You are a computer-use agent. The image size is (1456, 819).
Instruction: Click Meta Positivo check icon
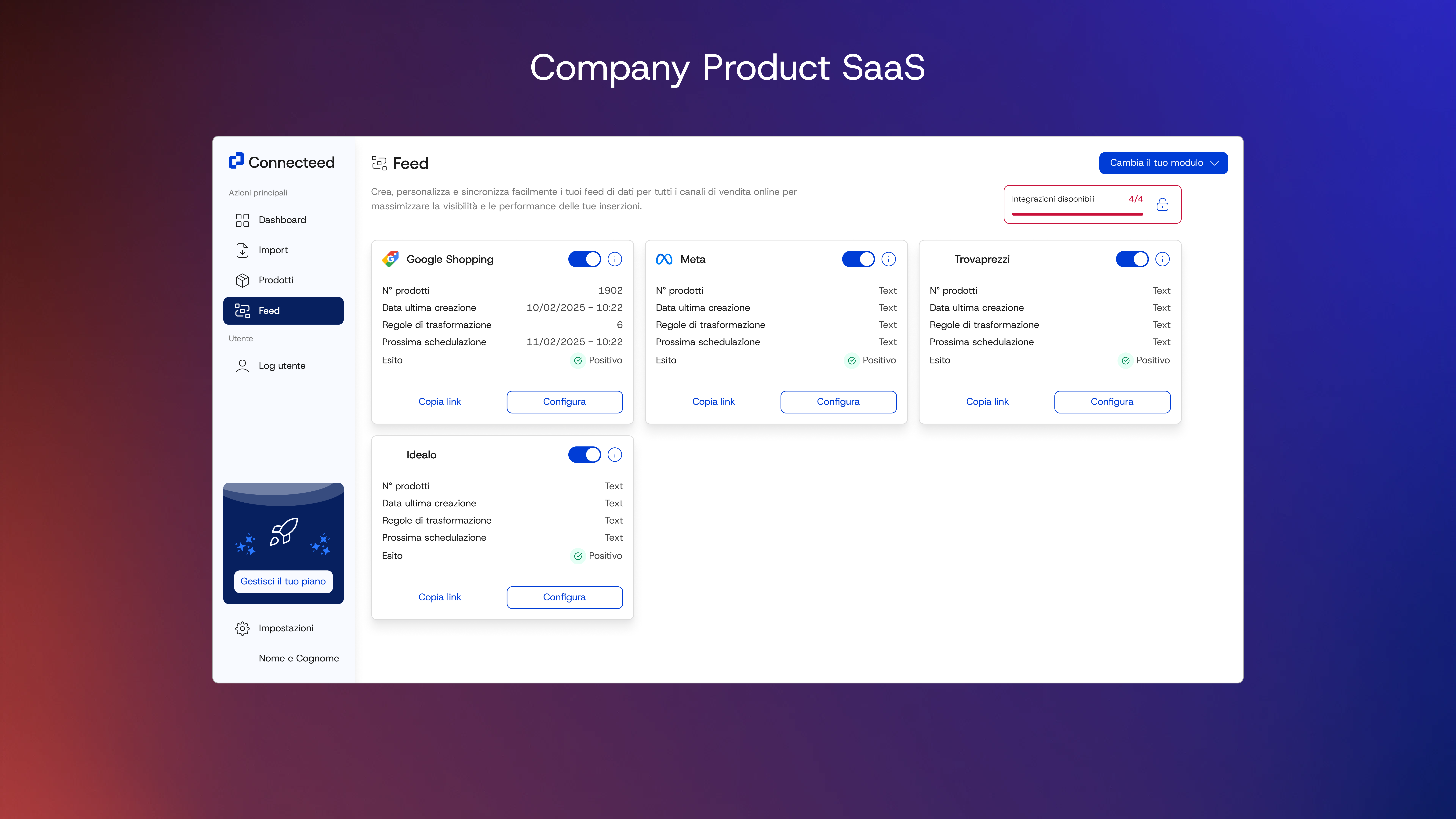tap(852, 361)
